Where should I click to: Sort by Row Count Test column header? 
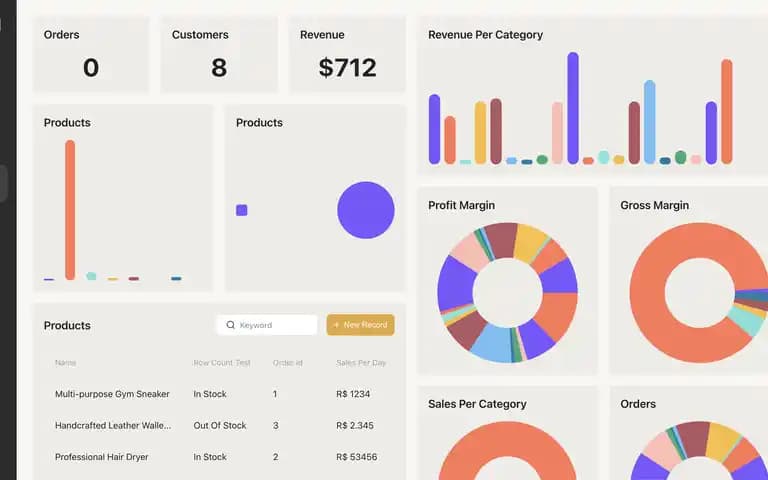[x=222, y=363]
